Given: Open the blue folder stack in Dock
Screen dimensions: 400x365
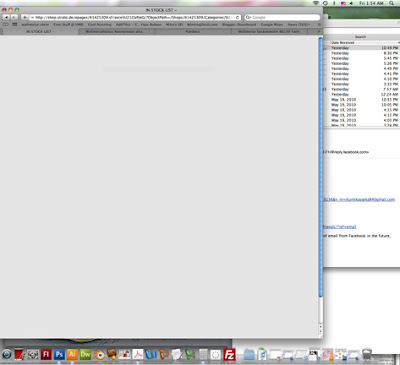Looking at the screenshot, I should point(249,355).
